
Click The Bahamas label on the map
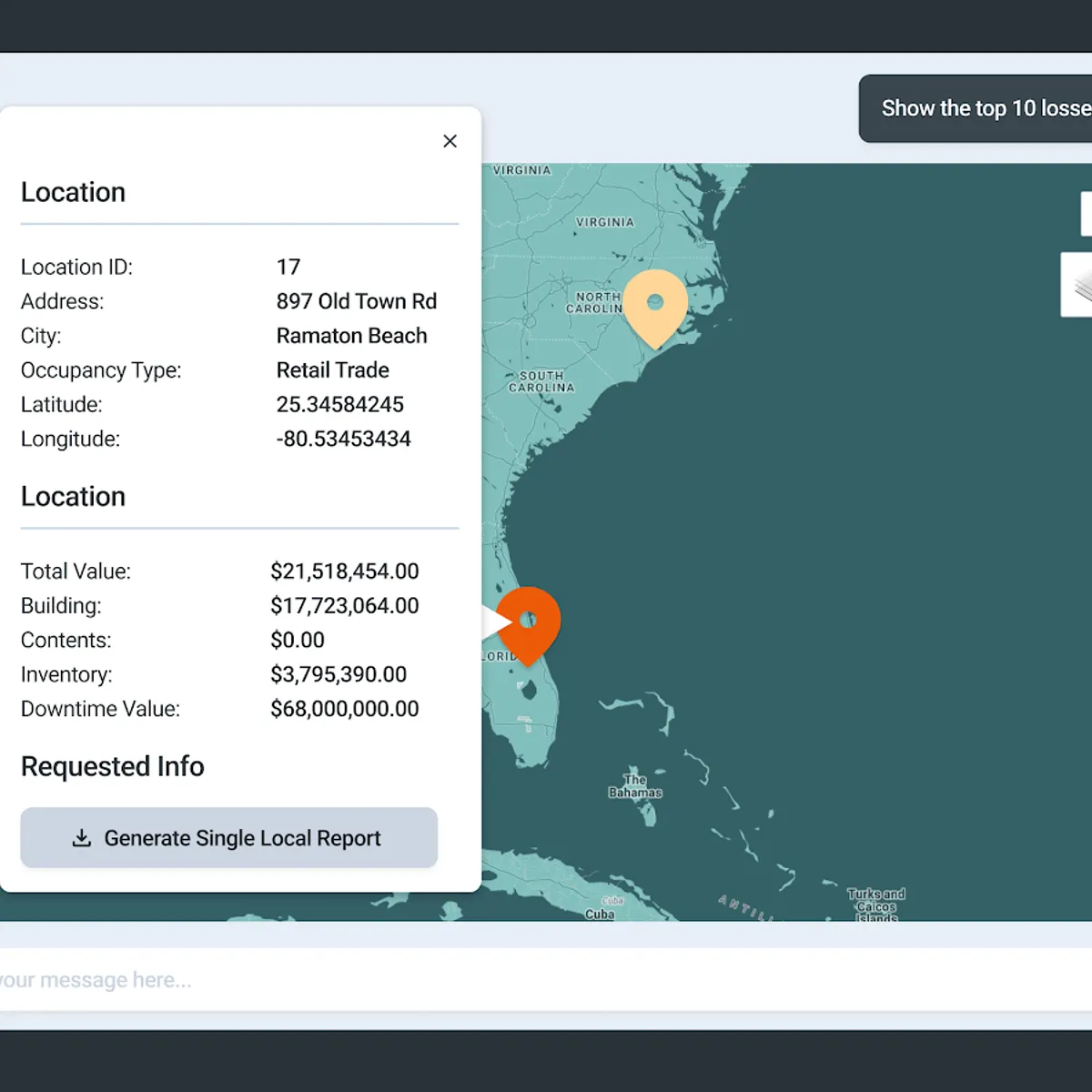(x=635, y=786)
